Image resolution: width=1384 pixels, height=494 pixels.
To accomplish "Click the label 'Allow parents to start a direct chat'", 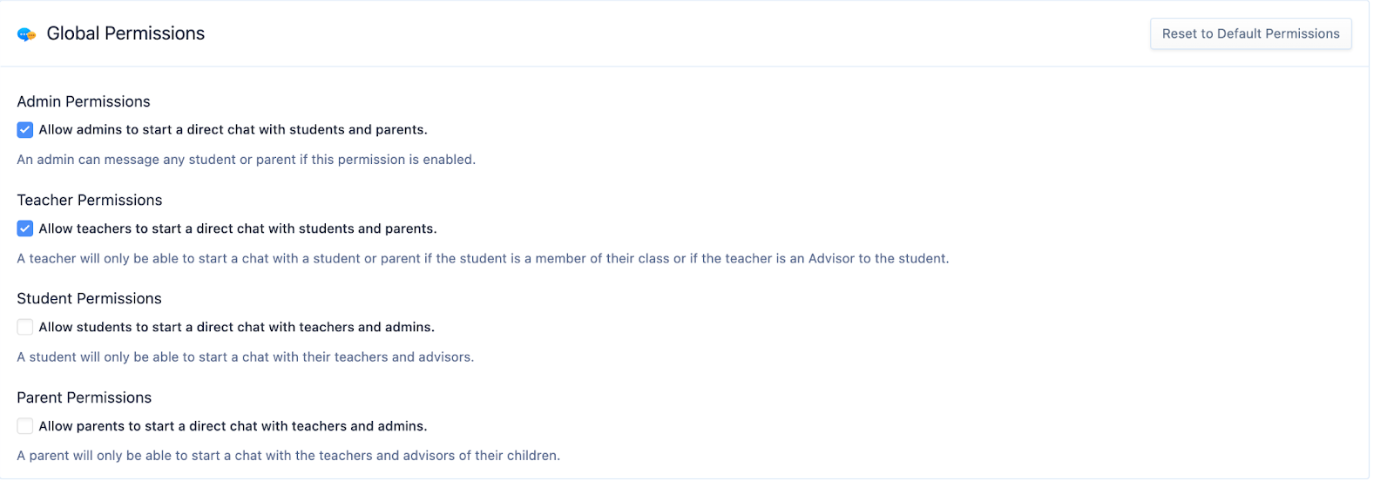I will 233,426.
